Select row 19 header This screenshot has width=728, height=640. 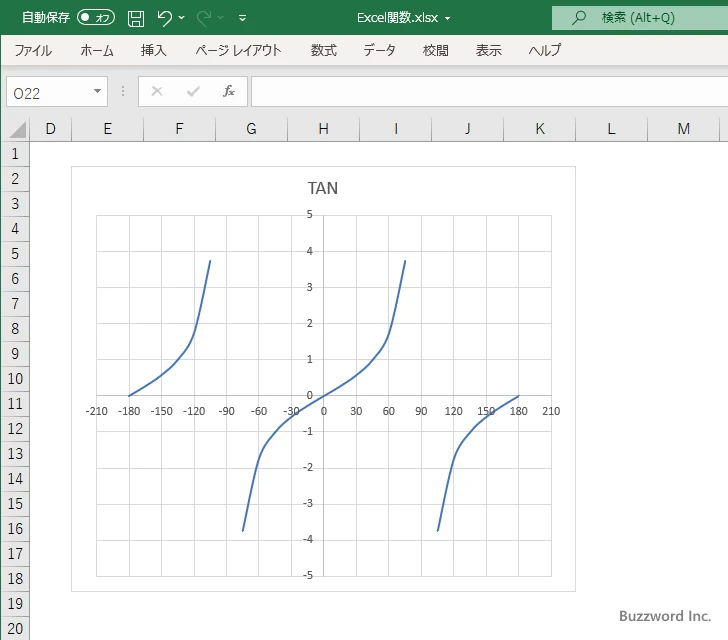click(15, 603)
